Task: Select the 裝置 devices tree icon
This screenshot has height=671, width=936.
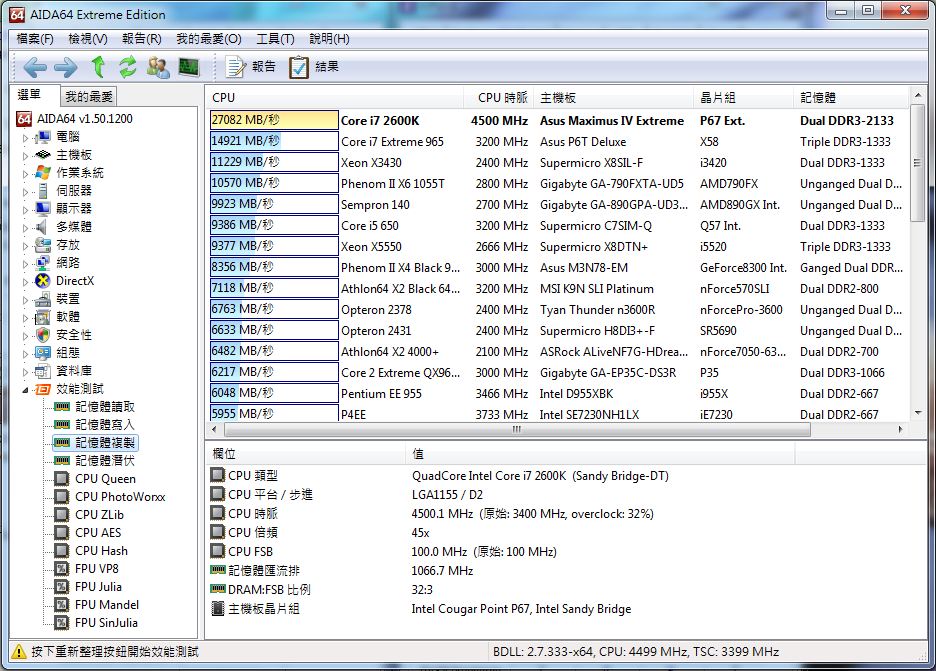Action: pyautogui.click(x=42, y=299)
